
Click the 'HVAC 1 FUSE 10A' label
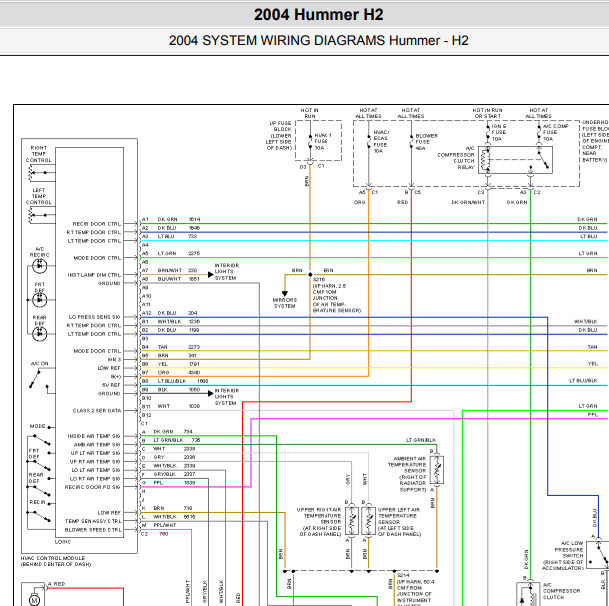(x=323, y=141)
